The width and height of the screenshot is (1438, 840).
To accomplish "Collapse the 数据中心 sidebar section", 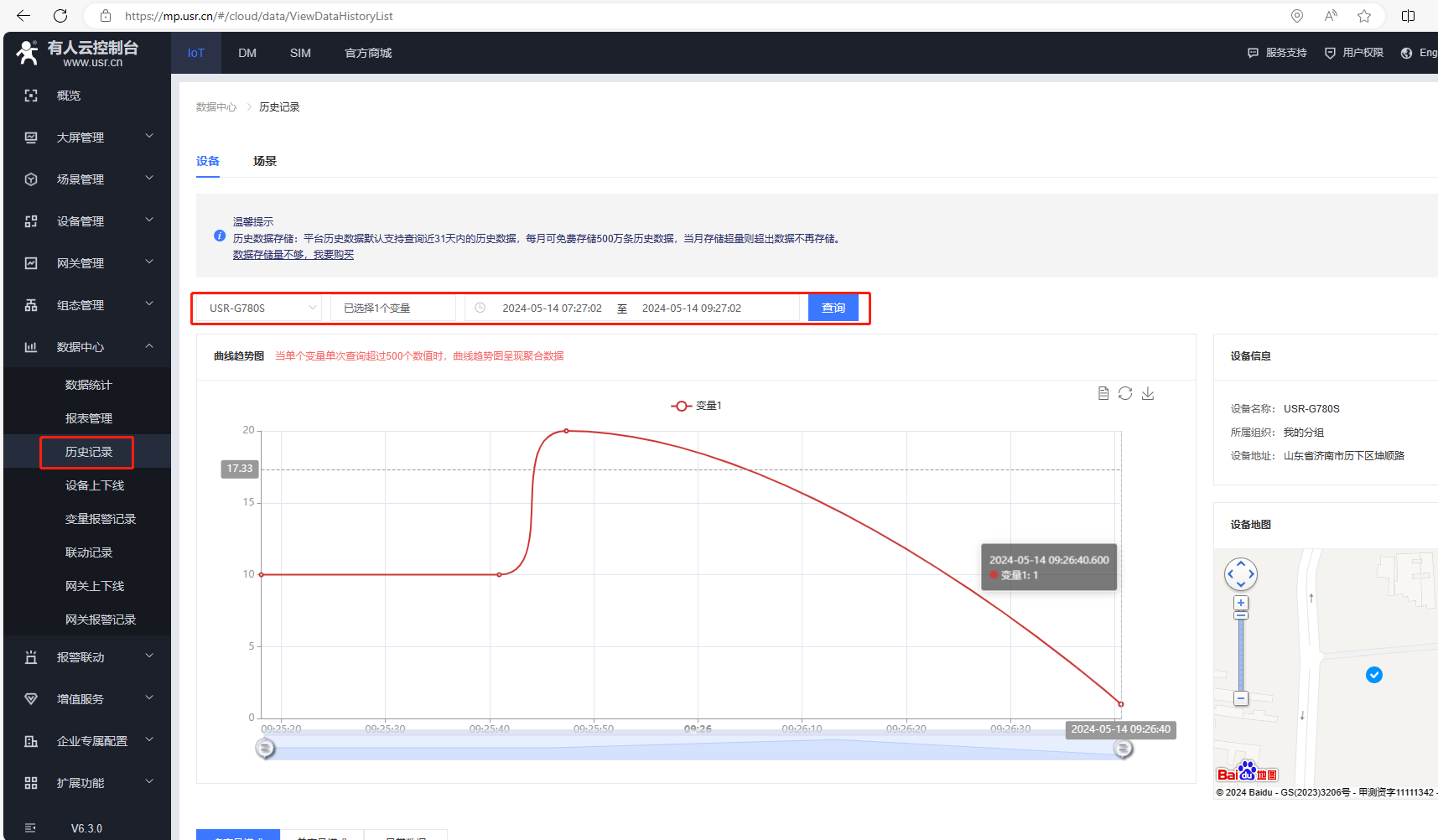I will 87,347.
